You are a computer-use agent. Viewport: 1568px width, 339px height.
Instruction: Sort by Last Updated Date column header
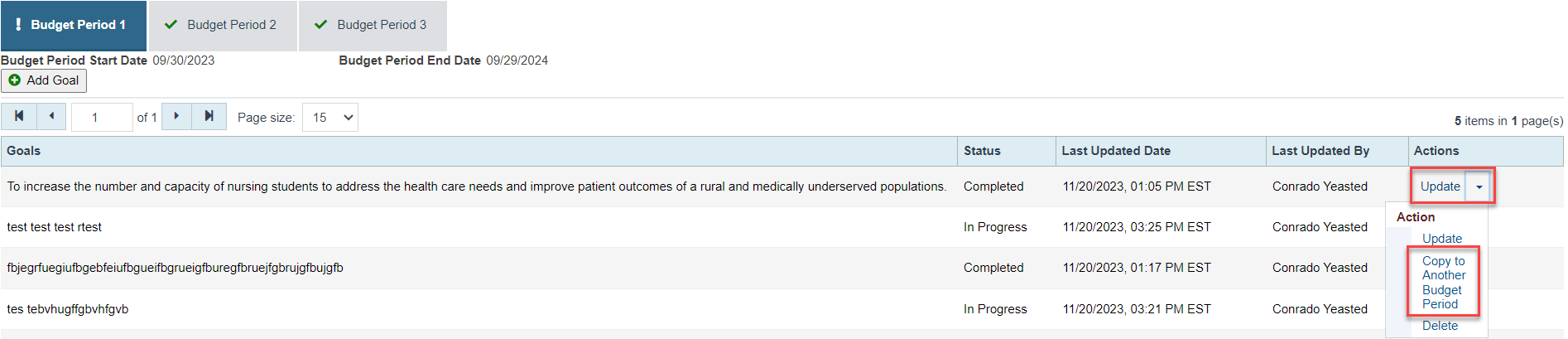click(1116, 151)
